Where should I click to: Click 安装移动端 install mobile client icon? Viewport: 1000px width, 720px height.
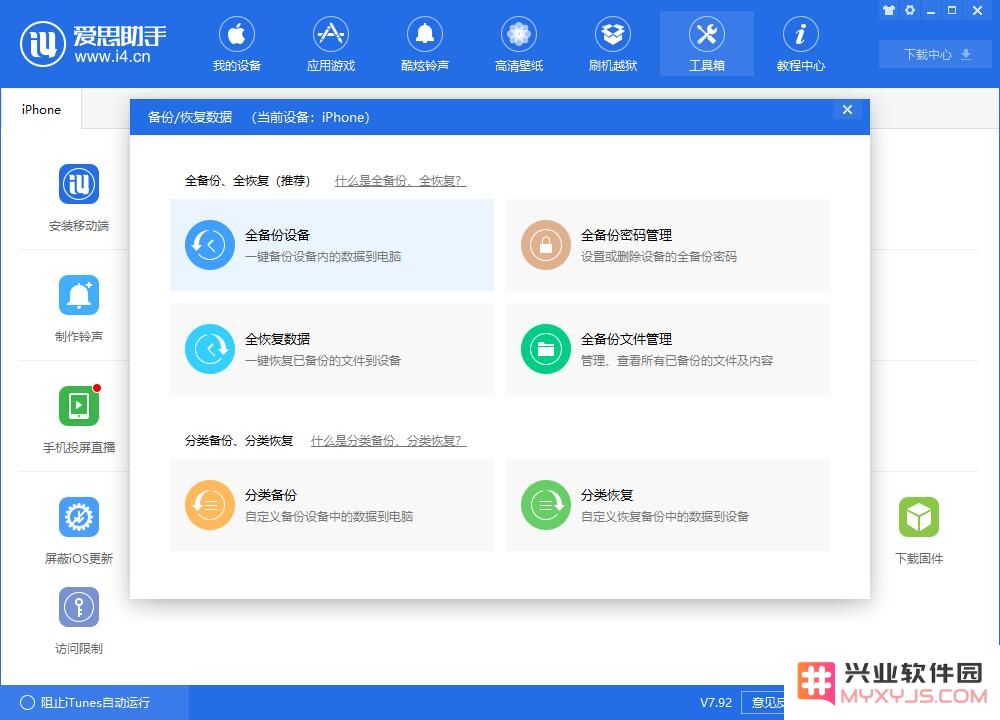tap(79, 184)
